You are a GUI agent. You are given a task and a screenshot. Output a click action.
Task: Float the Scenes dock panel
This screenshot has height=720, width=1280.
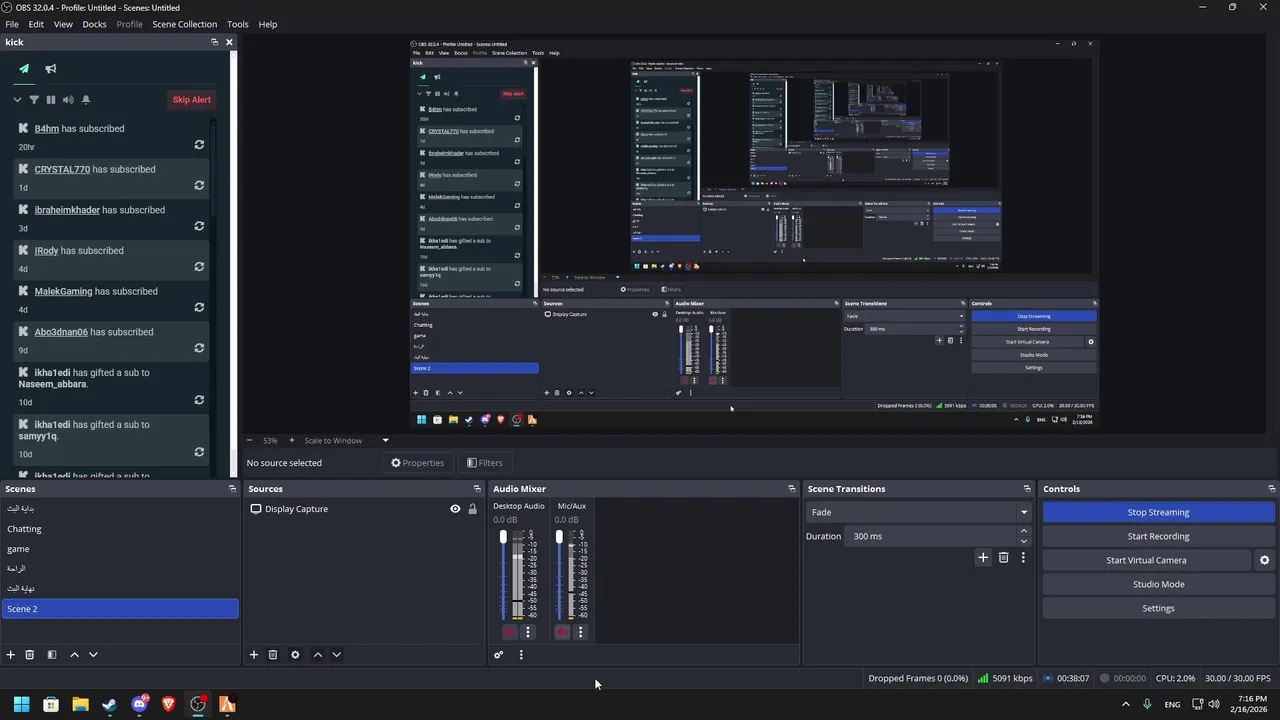pyautogui.click(x=232, y=489)
